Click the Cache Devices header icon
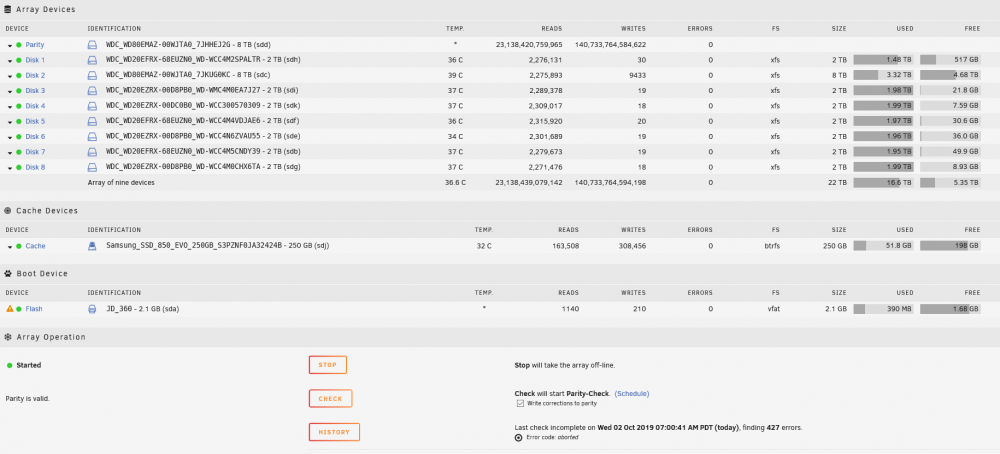The image size is (1000, 454). 8,210
